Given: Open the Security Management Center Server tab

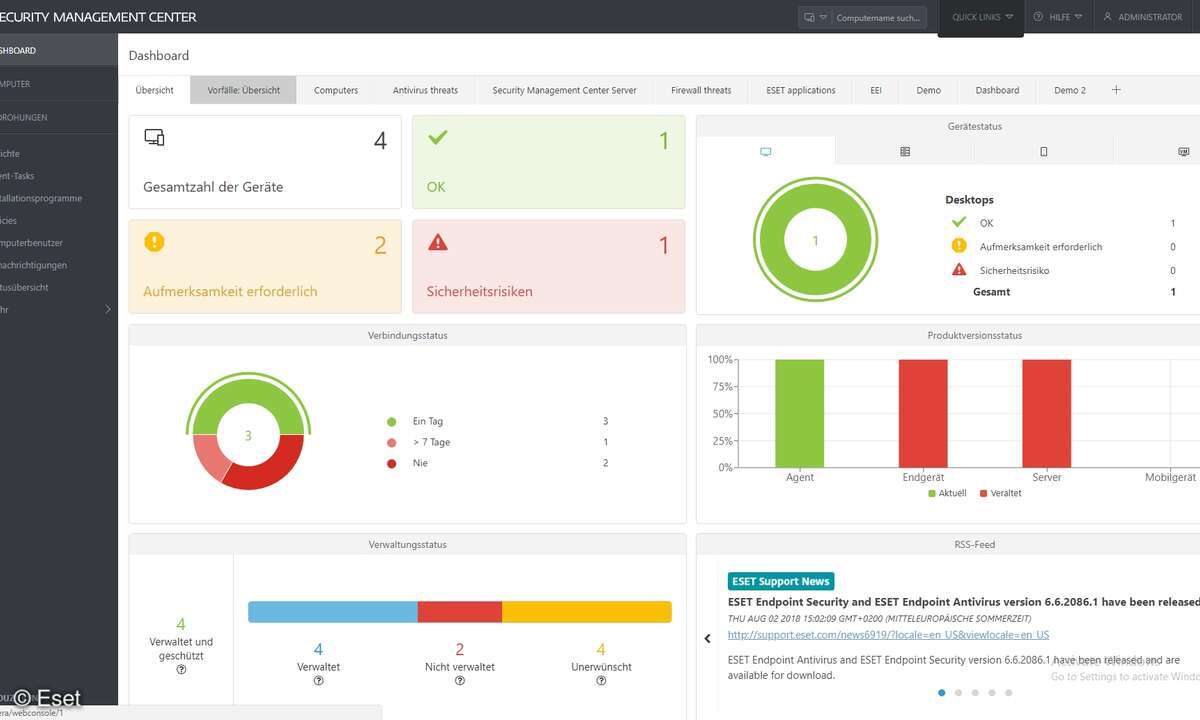Looking at the screenshot, I should click(x=564, y=90).
